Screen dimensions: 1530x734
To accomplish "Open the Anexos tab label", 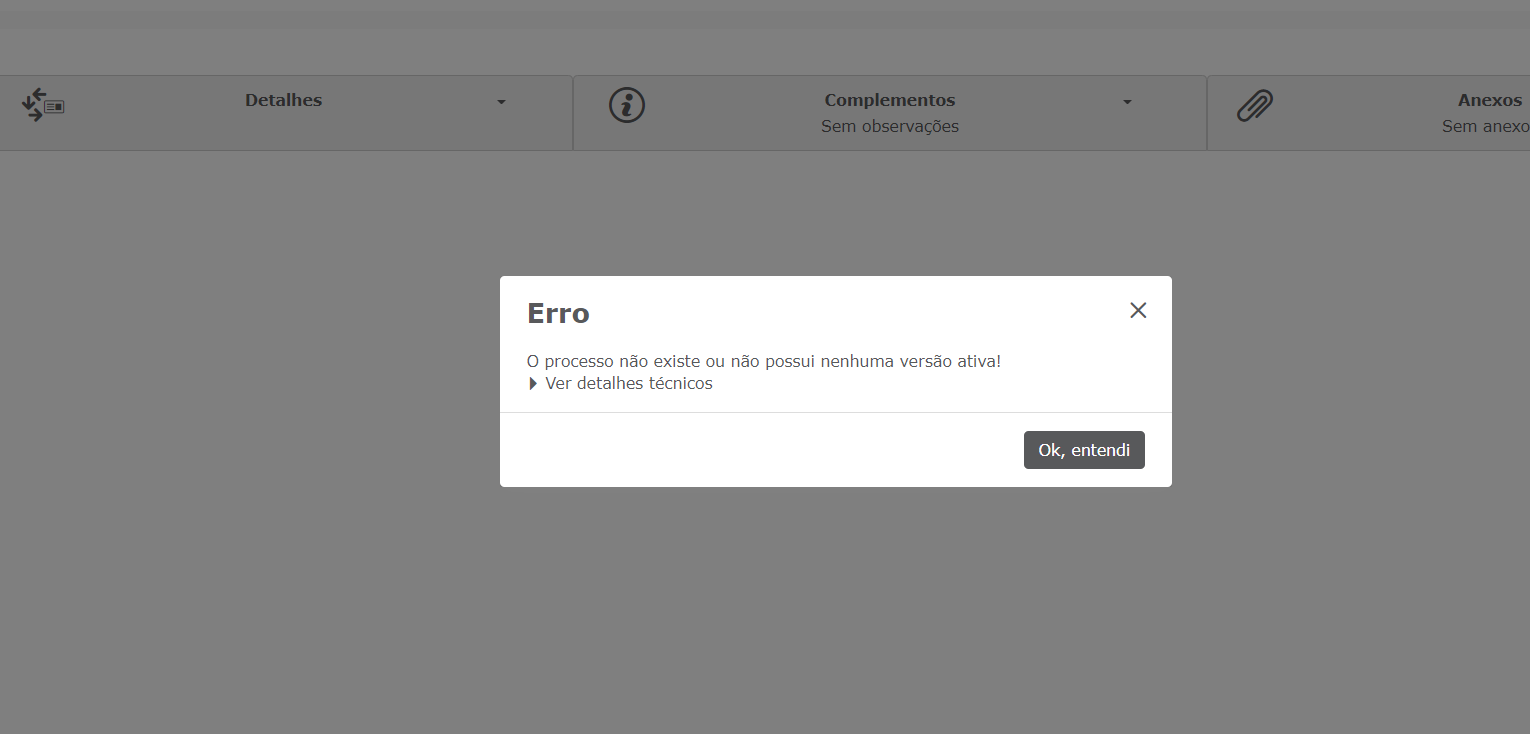I will point(1489,100).
